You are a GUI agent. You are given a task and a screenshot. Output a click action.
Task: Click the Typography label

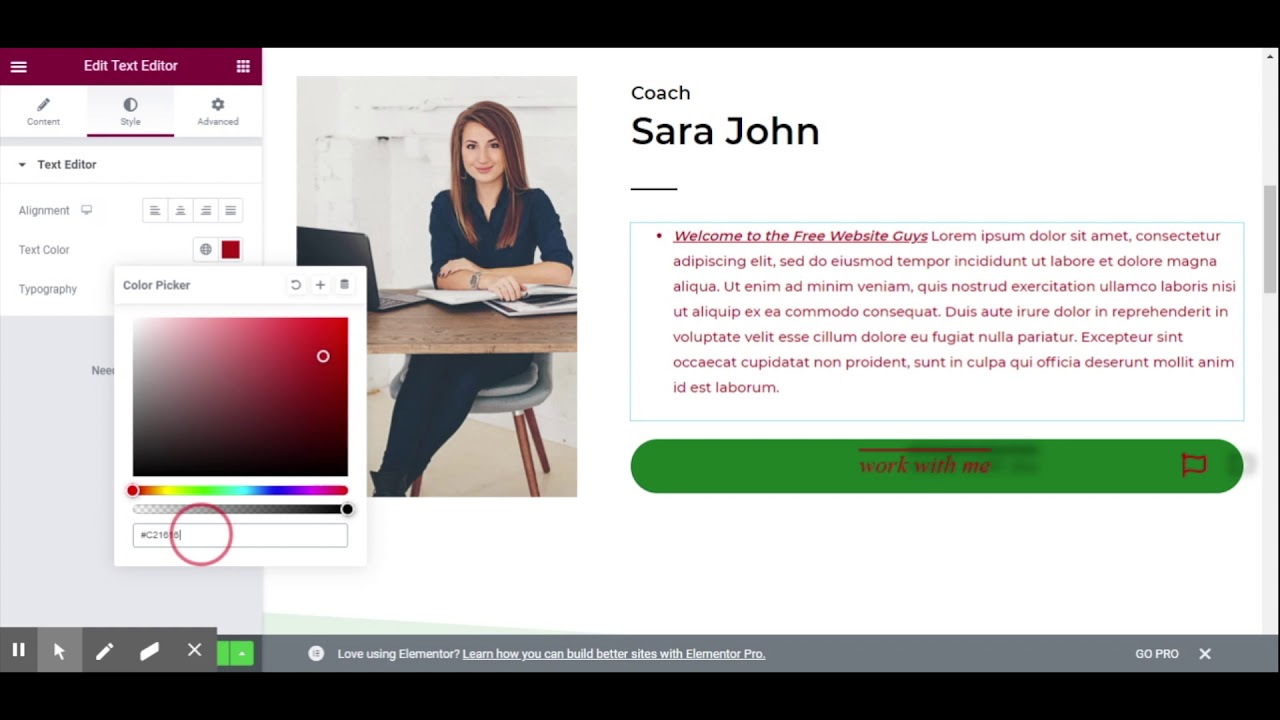48,289
